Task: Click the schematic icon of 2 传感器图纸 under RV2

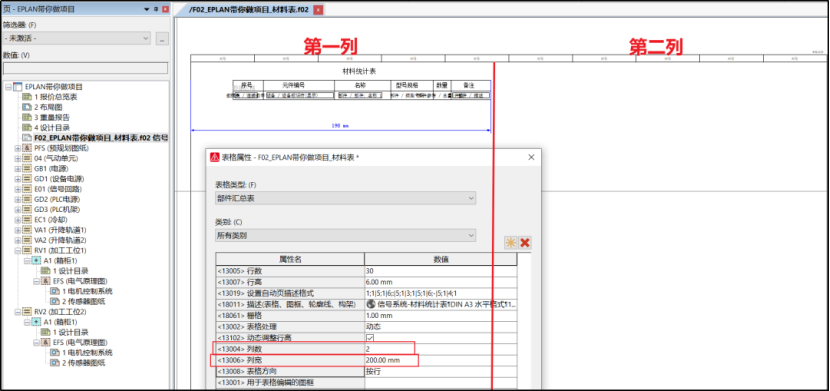Action: [x=55, y=363]
